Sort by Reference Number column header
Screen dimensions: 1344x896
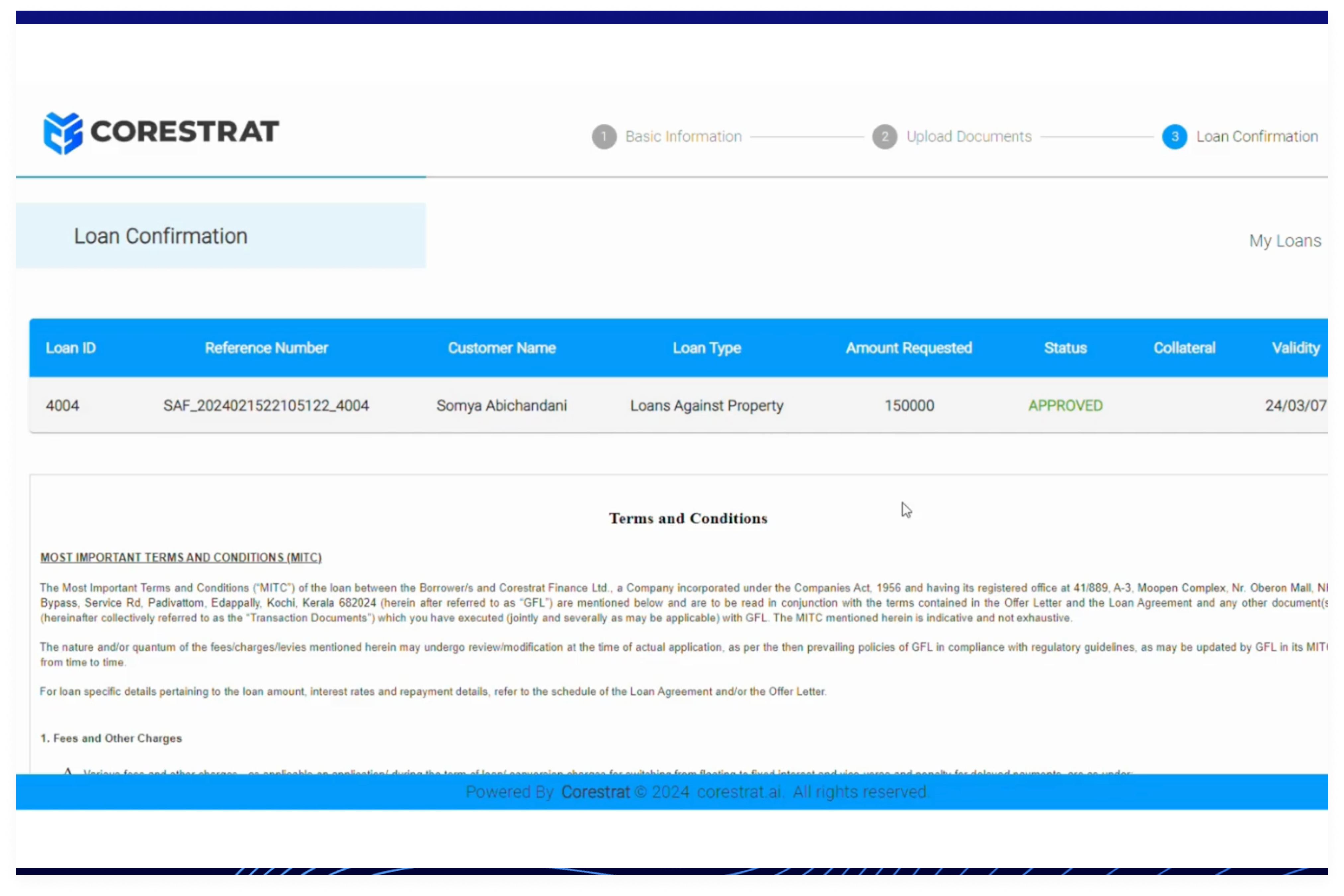[x=266, y=348]
